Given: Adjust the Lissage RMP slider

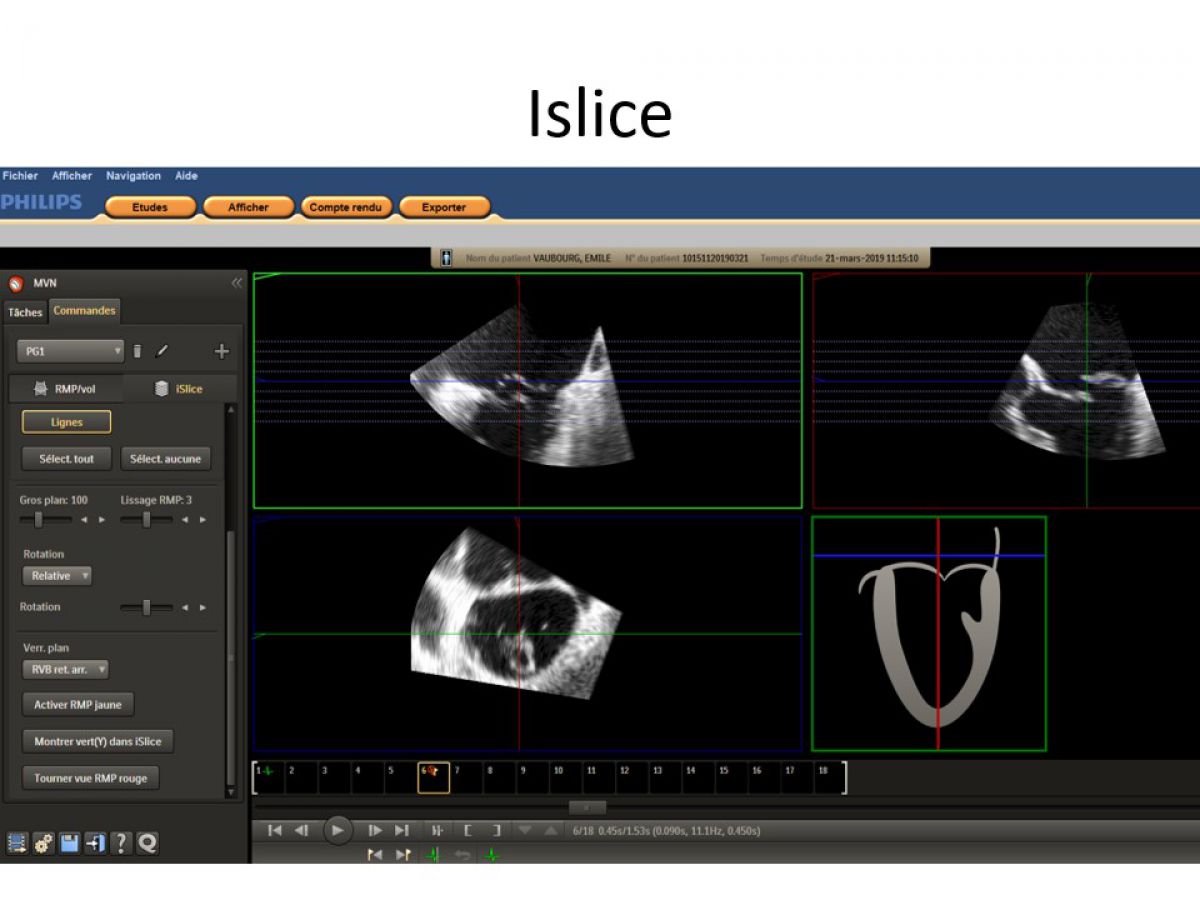Looking at the screenshot, I should (x=146, y=520).
